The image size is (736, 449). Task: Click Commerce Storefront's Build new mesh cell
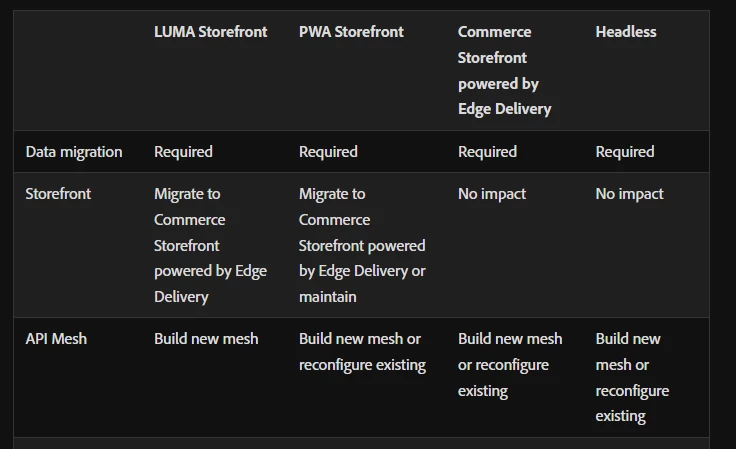pyautogui.click(x=510, y=365)
